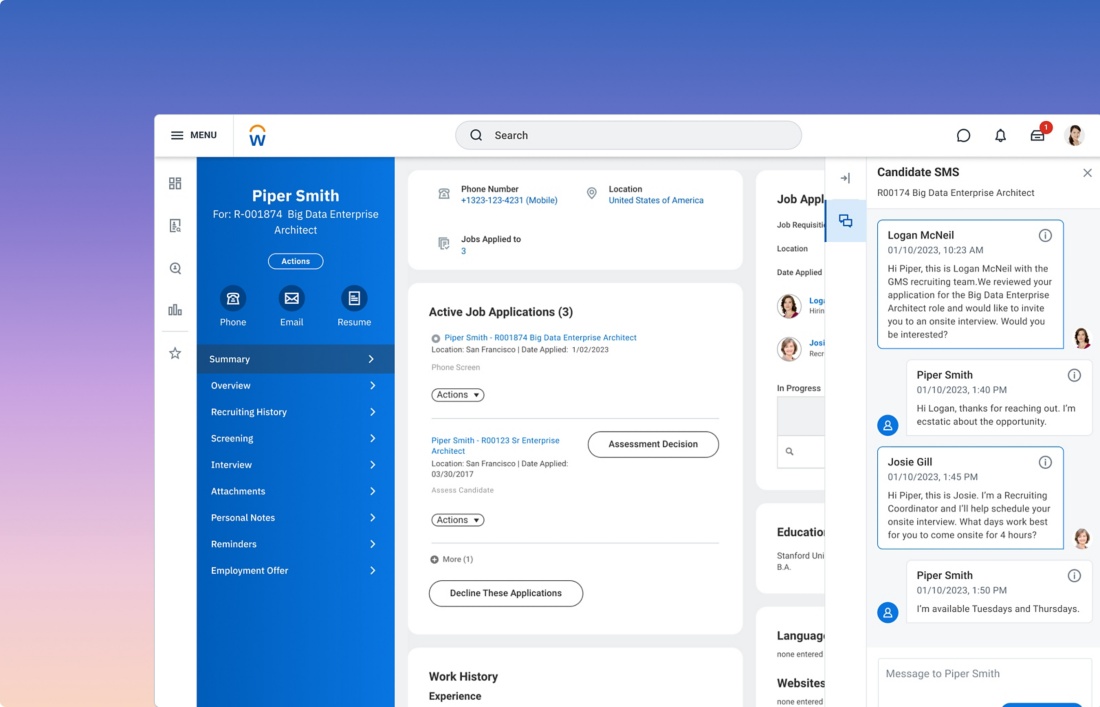1100x707 pixels.
Task: Expand the Recruiting History section
Action: coord(294,412)
